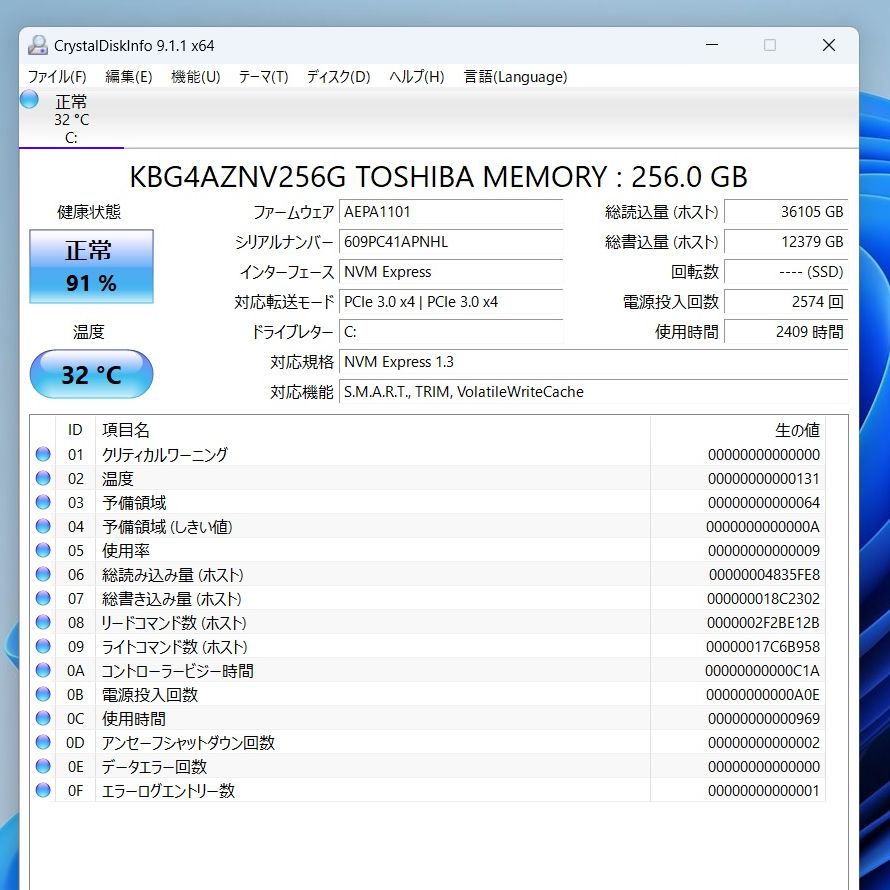The image size is (890, 890).
Task: Select the 使用率 attribute name
Action: coord(125,551)
